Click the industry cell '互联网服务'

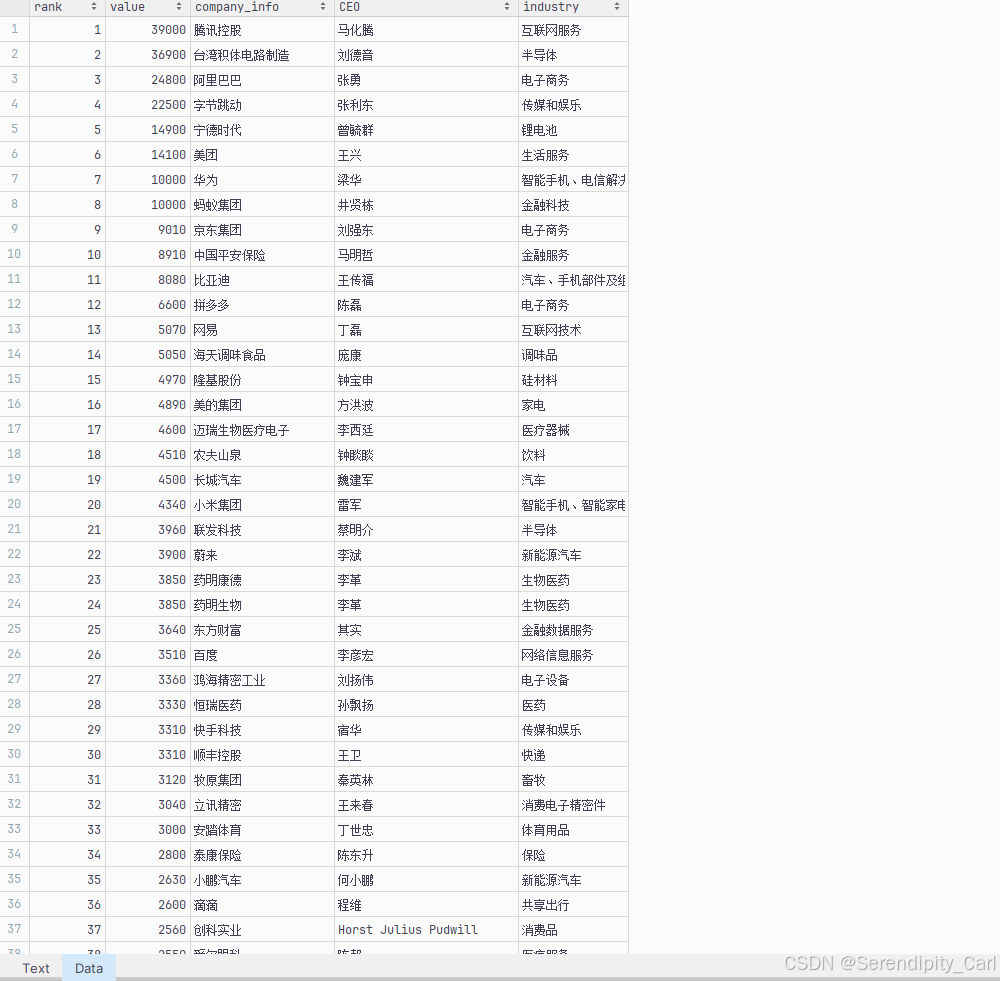point(573,30)
